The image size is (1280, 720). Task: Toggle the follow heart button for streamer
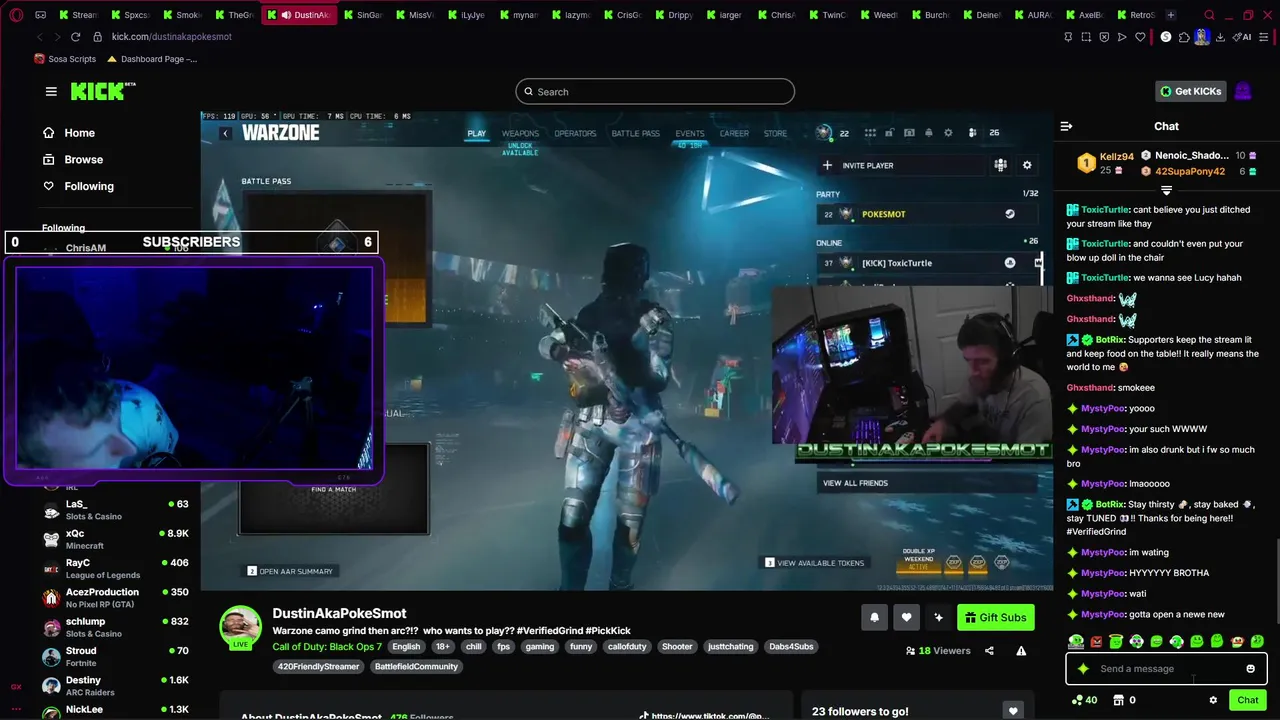coord(906,617)
